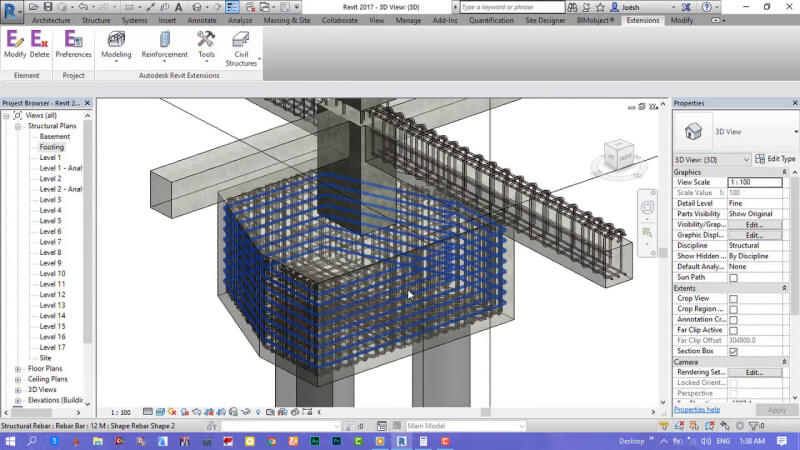Click the Autodesk Exchange Apps icon
This screenshot has width=800, height=450.
pyautogui.click(x=686, y=7)
